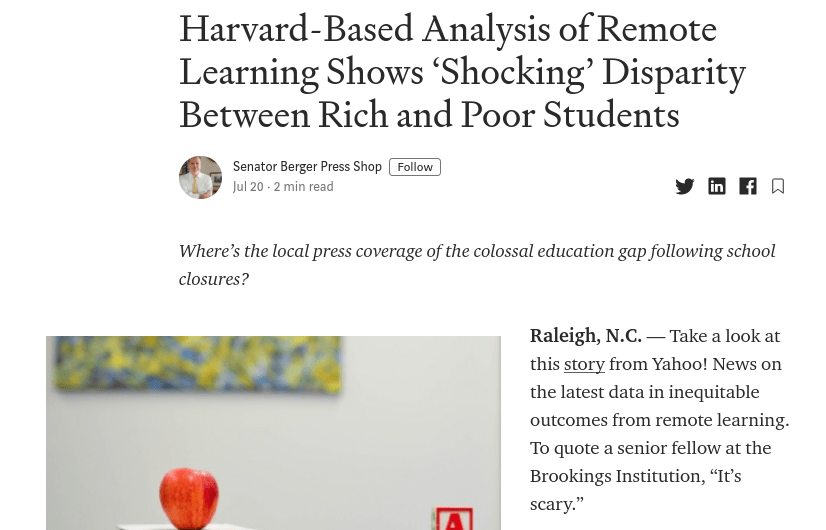Image resolution: width=826 pixels, height=530 pixels.
Task: Share the article on LinkedIn
Action: click(717, 186)
